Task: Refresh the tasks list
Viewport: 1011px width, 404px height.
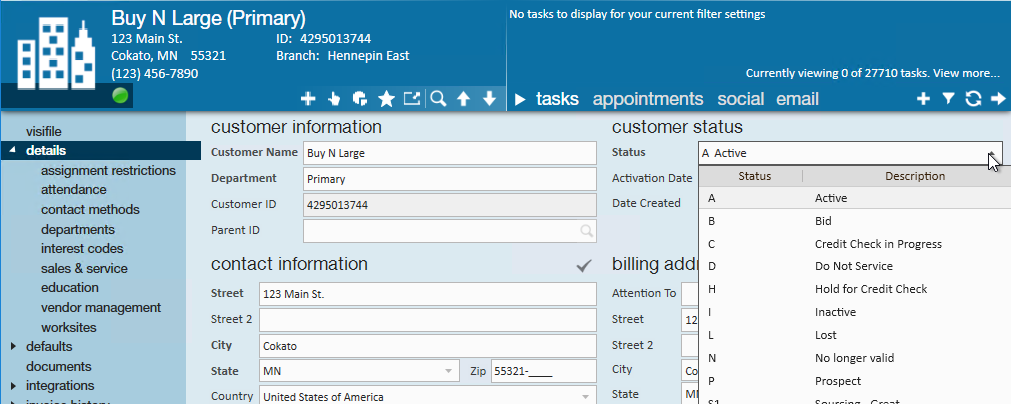Action: [x=973, y=99]
